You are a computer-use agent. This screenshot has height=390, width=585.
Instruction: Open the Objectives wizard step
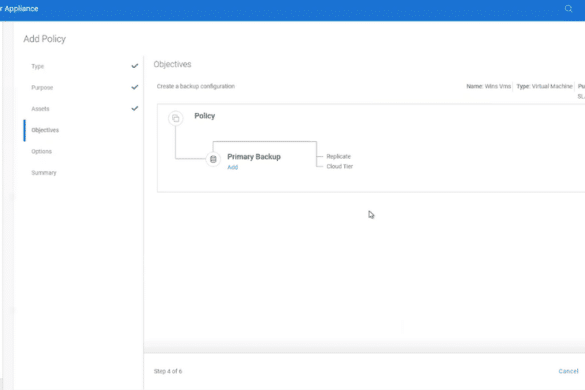[45, 130]
